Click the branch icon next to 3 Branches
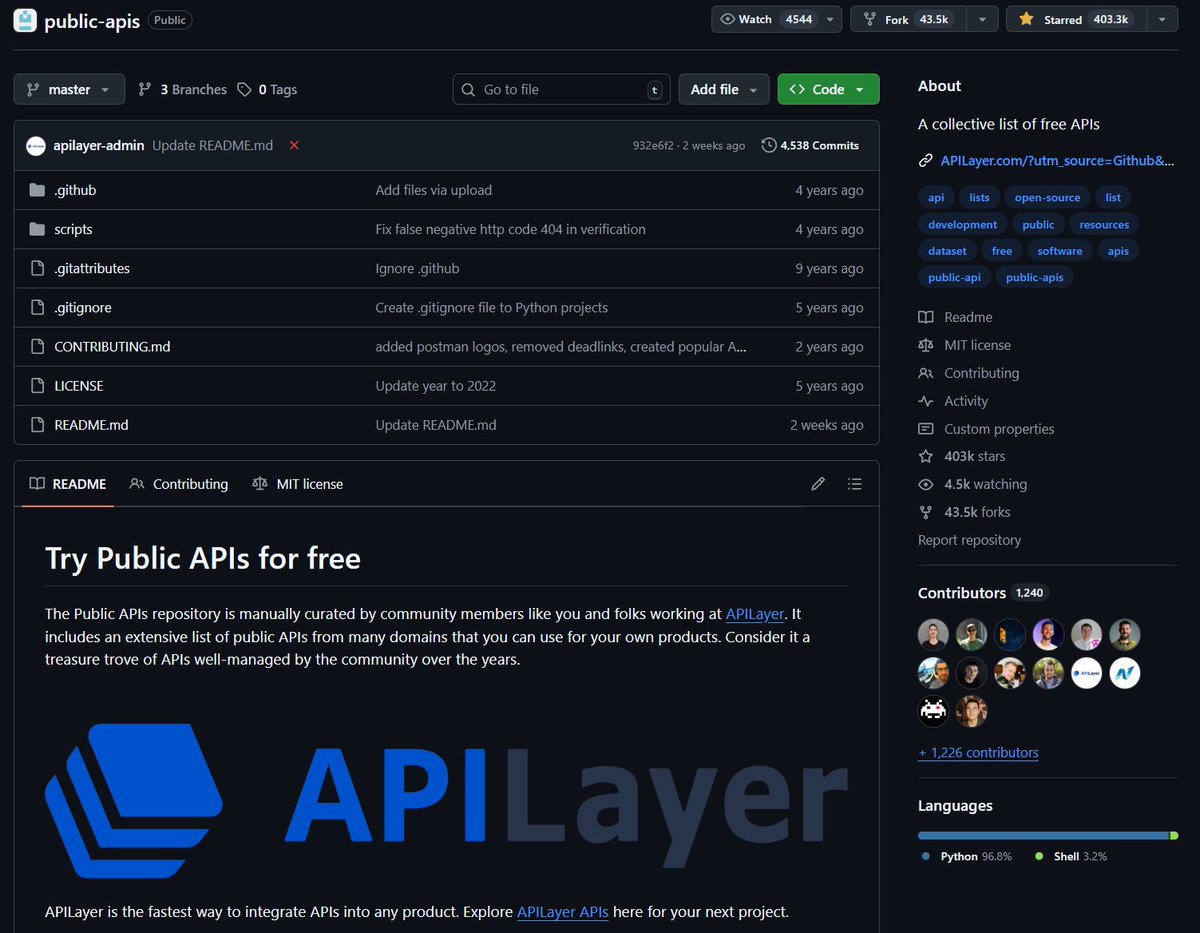Viewport: 1200px width, 933px height. (x=145, y=89)
